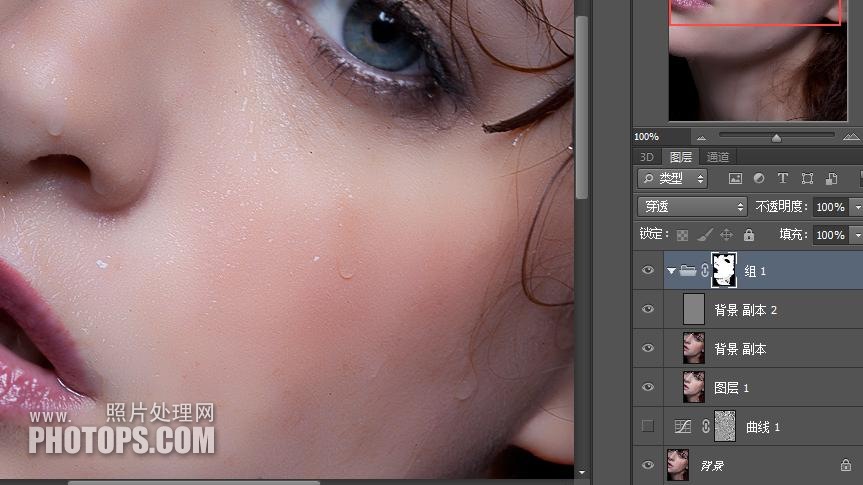Screen dimensions: 863x485
Task: Click the 不透明度 label
Action: click(x=781, y=206)
